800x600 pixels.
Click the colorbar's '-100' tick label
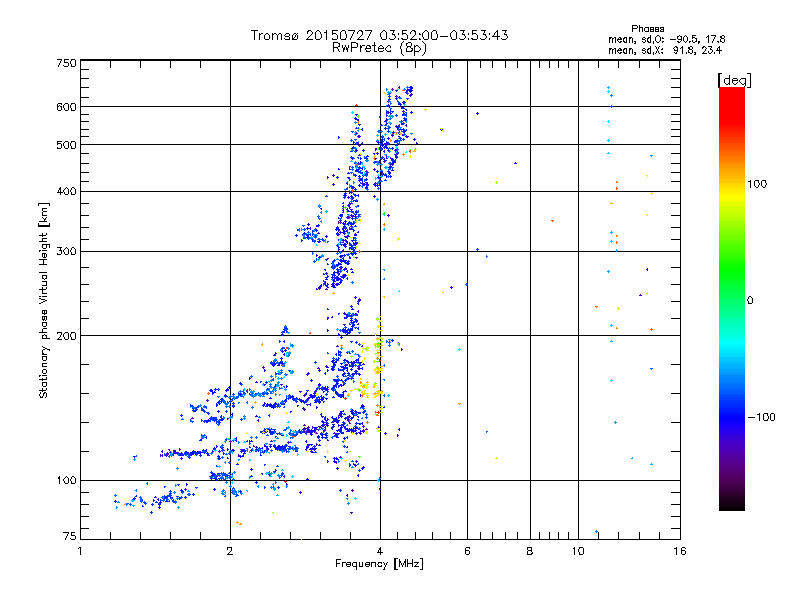pos(762,417)
